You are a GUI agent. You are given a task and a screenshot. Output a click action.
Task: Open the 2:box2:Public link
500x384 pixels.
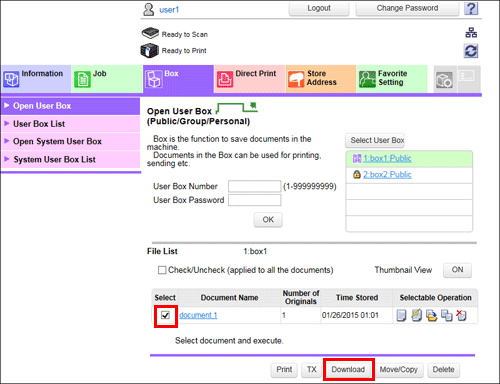[387, 175]
